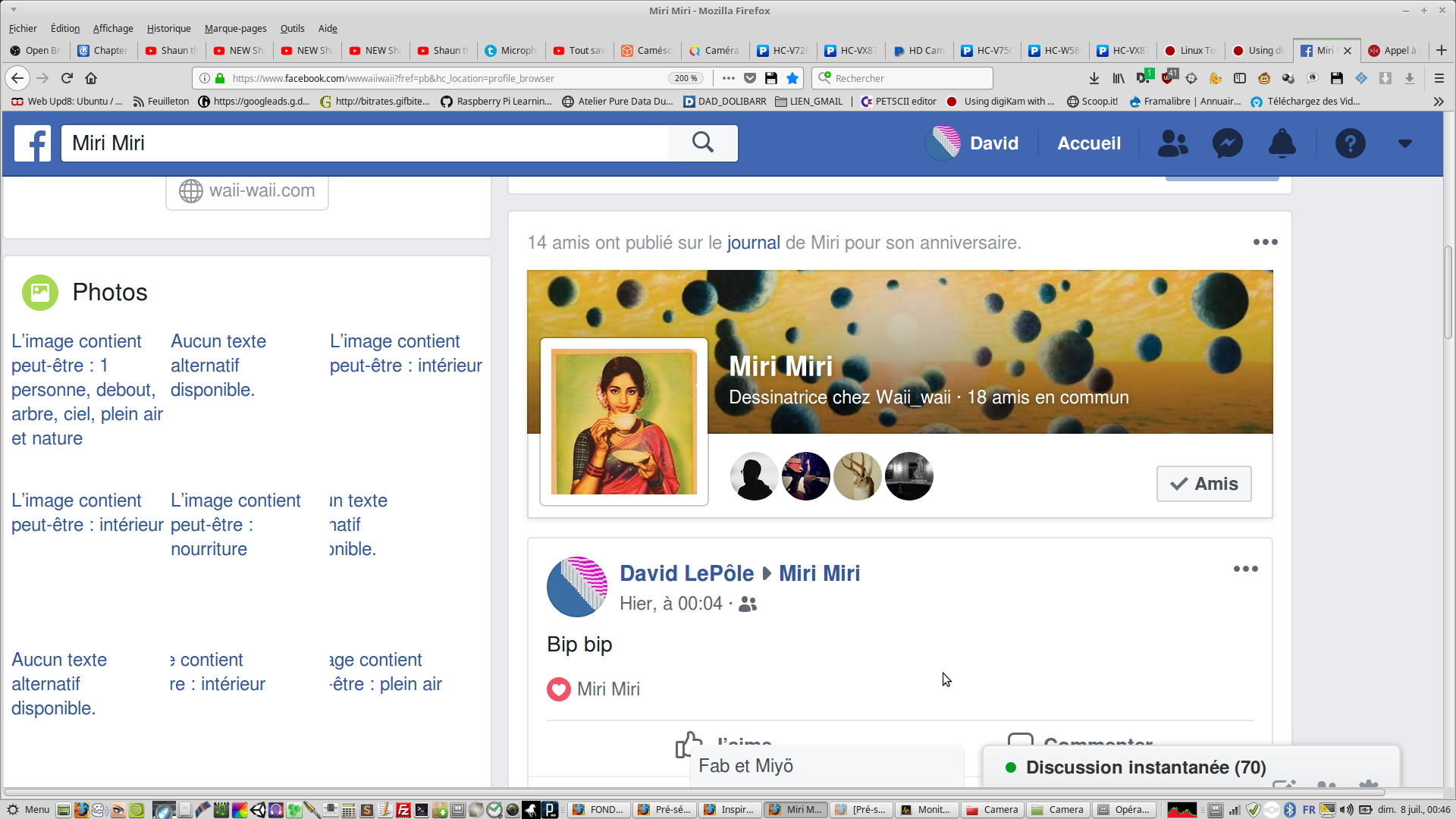
Task: Open the Messenger icon
Action: pos(1227,143)
